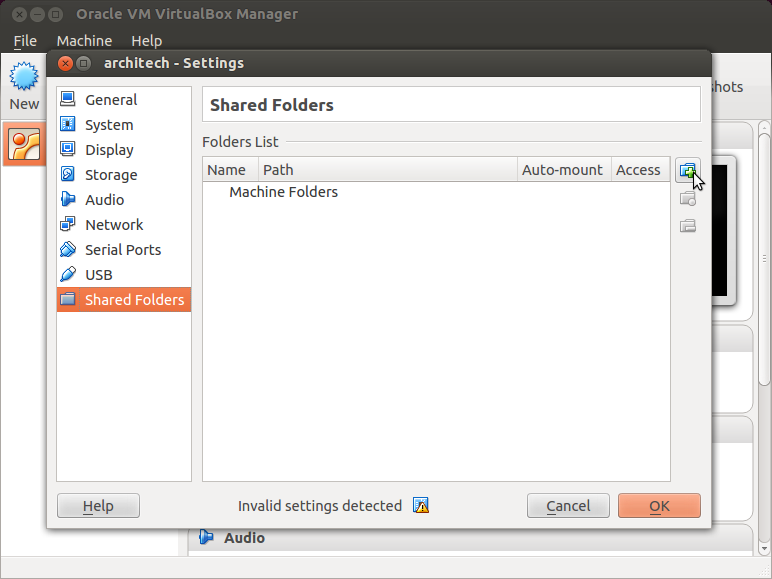
Task: Select Shared Folders settings category
Action: click(x=124, y=299)
